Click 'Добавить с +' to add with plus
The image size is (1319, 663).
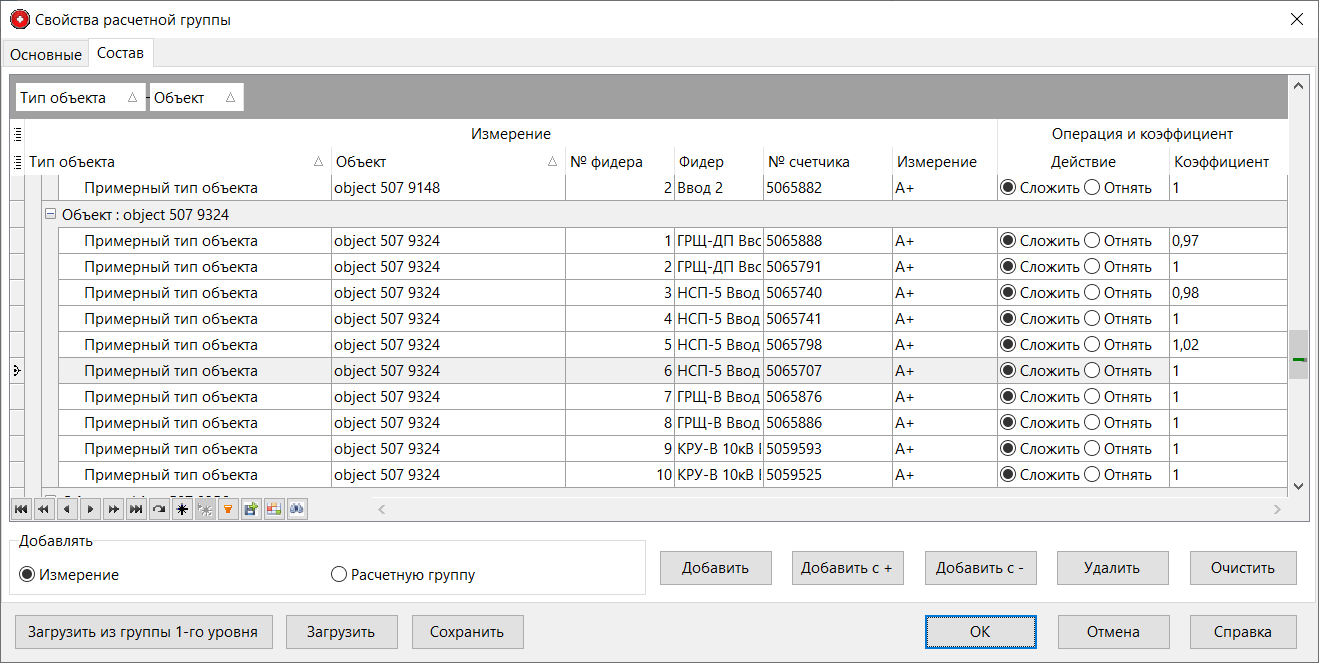(847, 567)
